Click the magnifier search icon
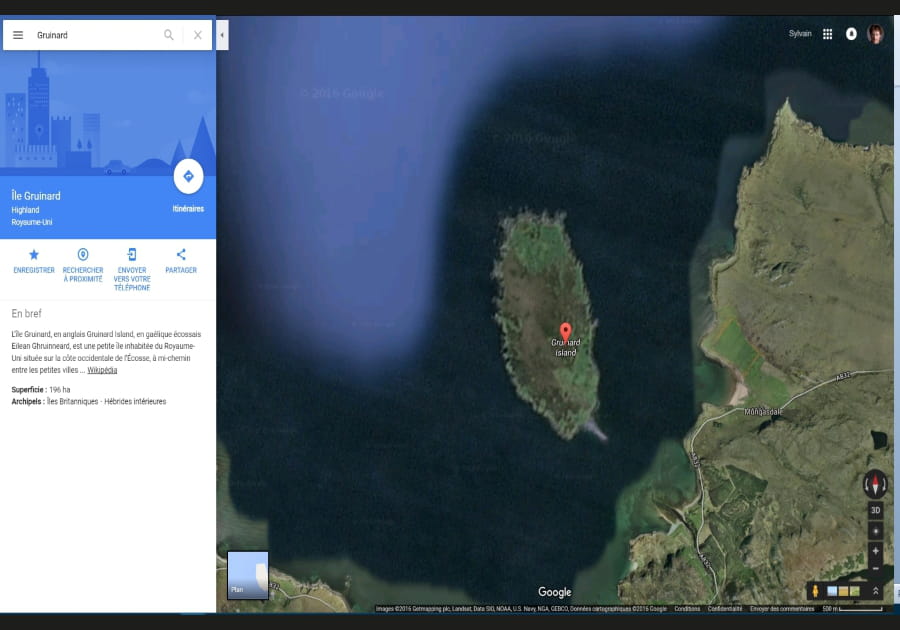This screenshot has height=630, width=900. tap(169, 35)
